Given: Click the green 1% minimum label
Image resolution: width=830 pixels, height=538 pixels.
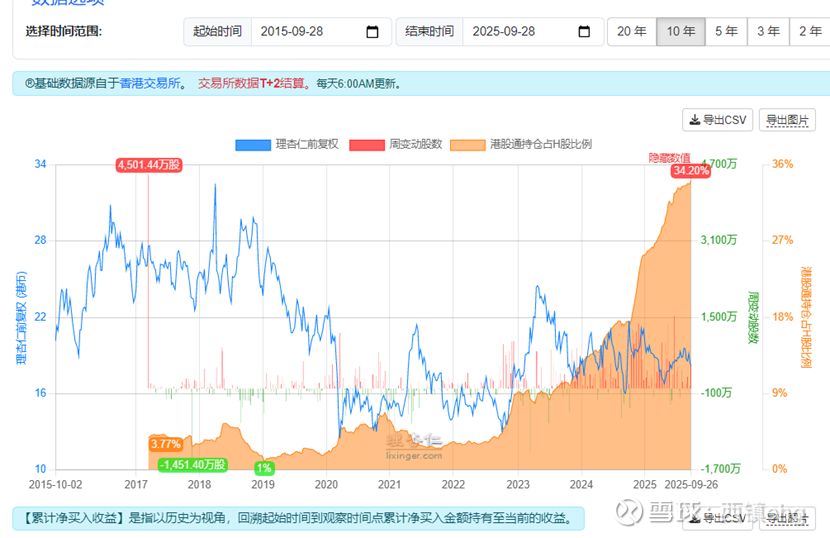Looking at the screenshot, I should pos(264,468).
